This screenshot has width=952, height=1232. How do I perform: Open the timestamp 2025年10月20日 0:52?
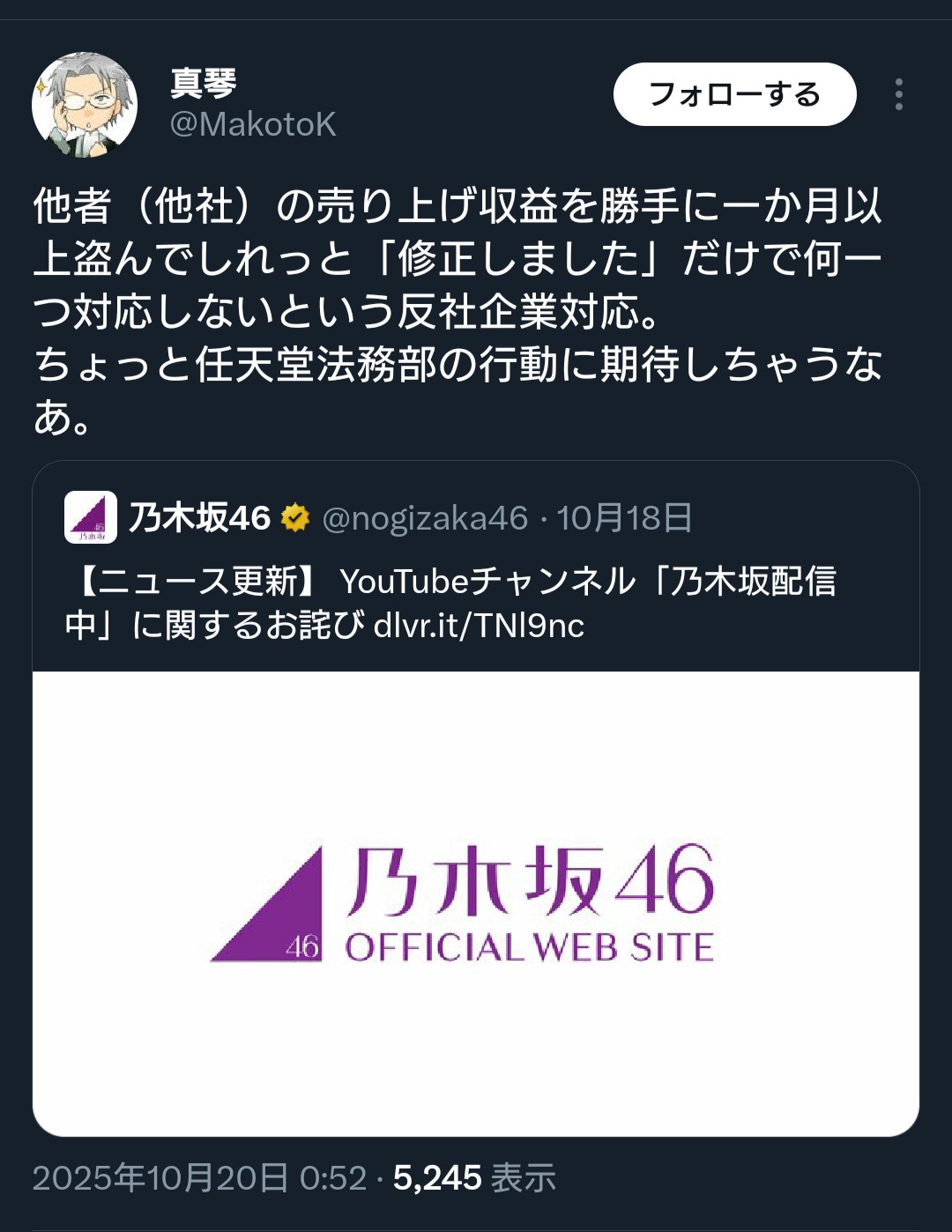click(199, 1178)
